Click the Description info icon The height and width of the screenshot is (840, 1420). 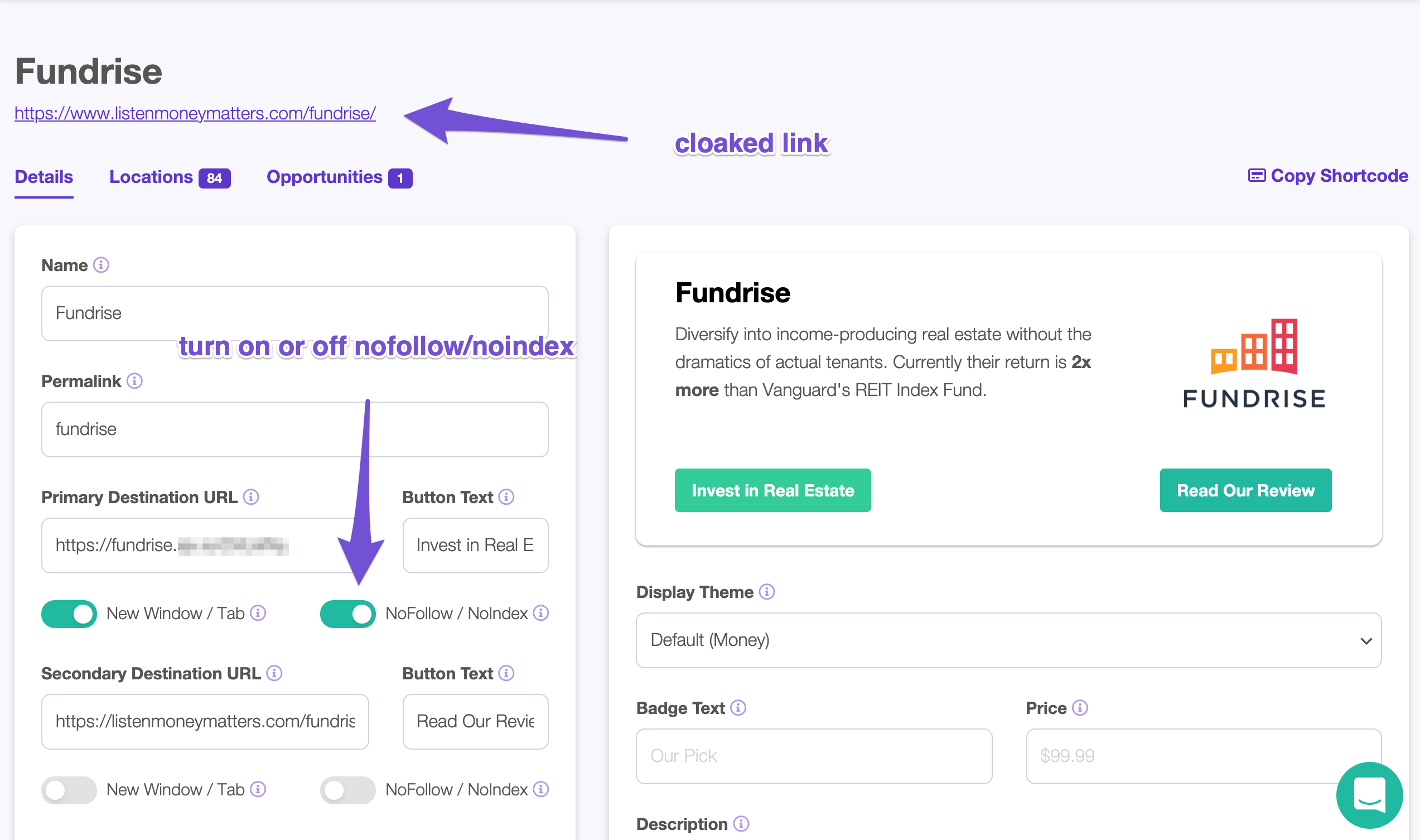[x=741, y=824]
